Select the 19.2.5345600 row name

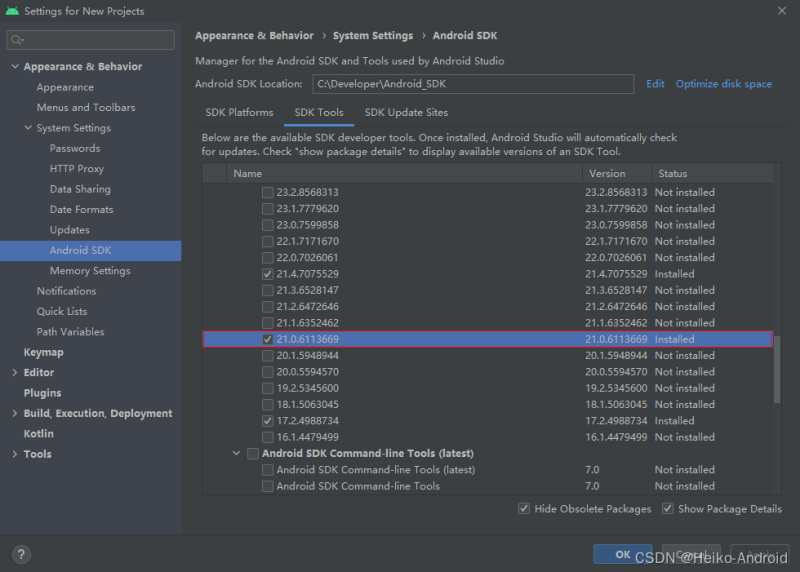click(308, 388)
